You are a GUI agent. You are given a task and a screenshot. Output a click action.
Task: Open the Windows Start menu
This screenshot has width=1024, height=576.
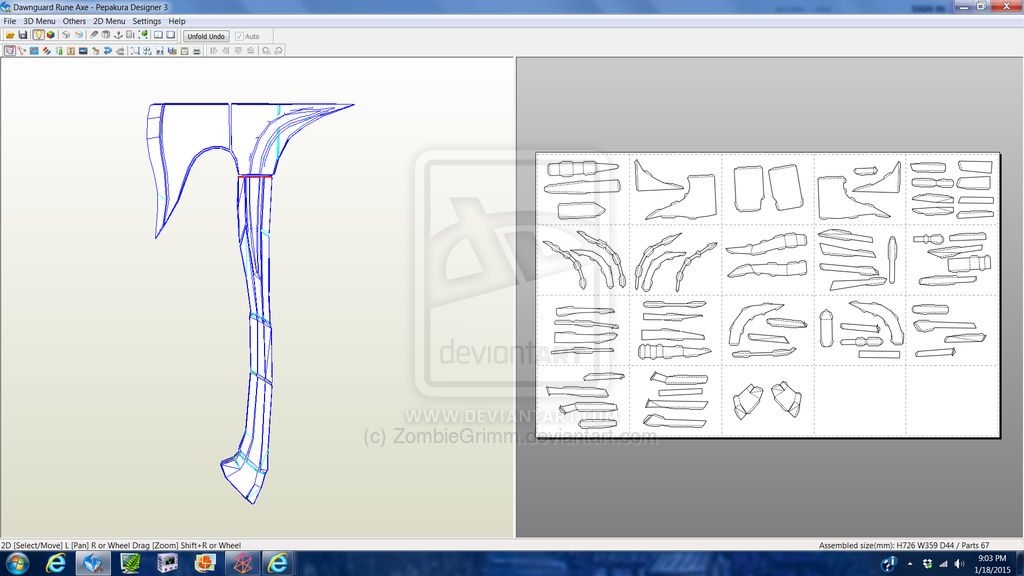[x=17, y=563]
